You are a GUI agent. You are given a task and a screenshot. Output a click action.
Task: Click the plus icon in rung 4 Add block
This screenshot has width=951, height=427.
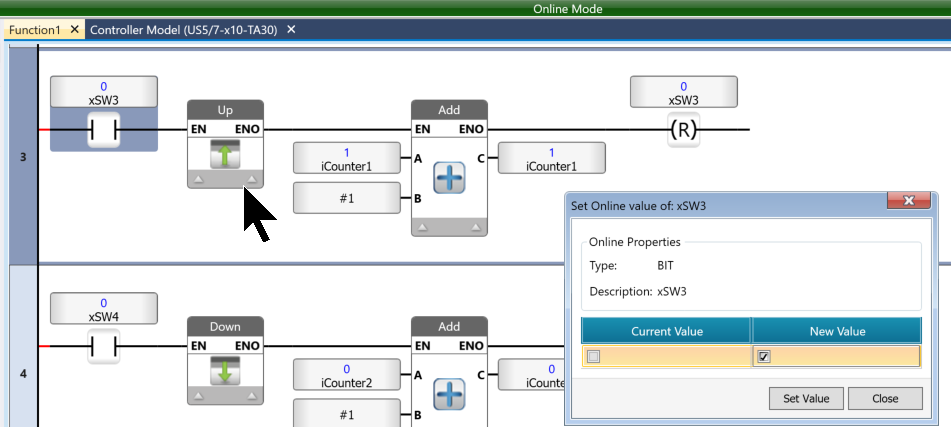tap(449, 395)
